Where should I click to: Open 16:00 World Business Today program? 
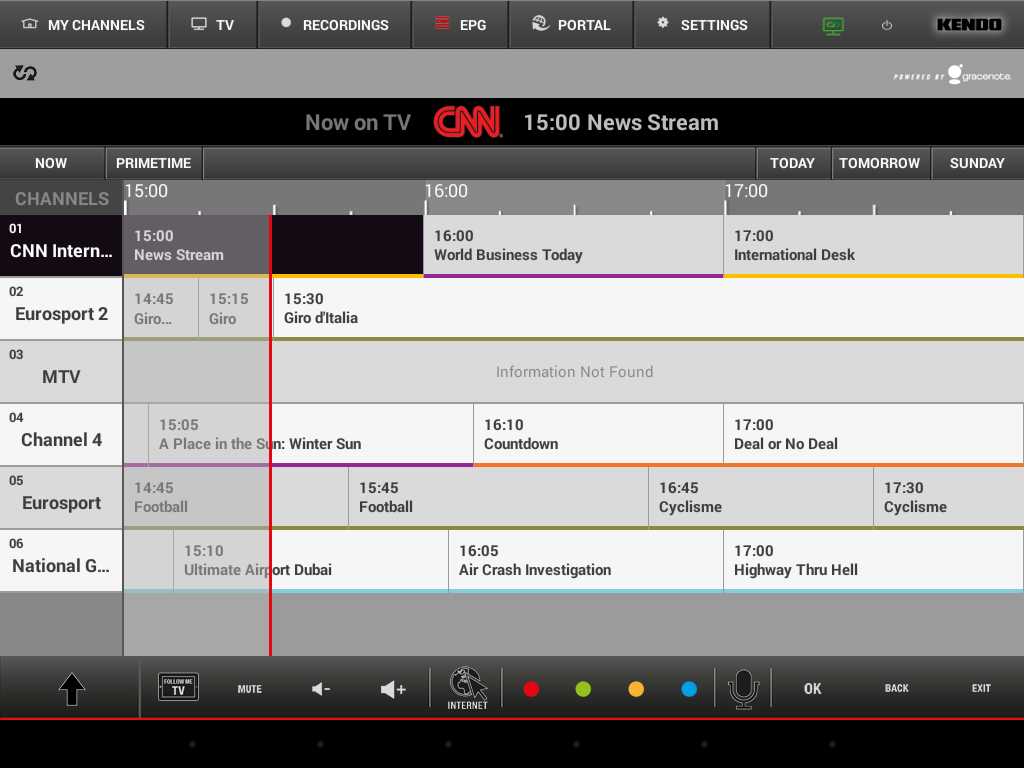[x=573, y=245]
